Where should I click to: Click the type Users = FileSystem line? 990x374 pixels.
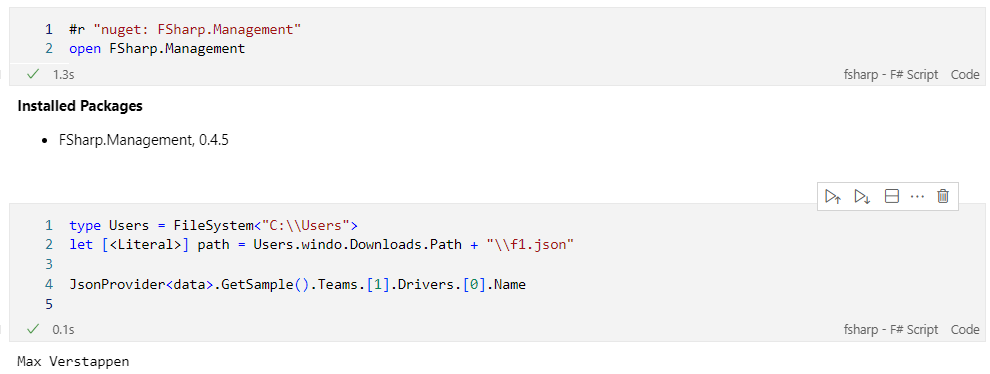pyautogui.click(x=213, y=226)
